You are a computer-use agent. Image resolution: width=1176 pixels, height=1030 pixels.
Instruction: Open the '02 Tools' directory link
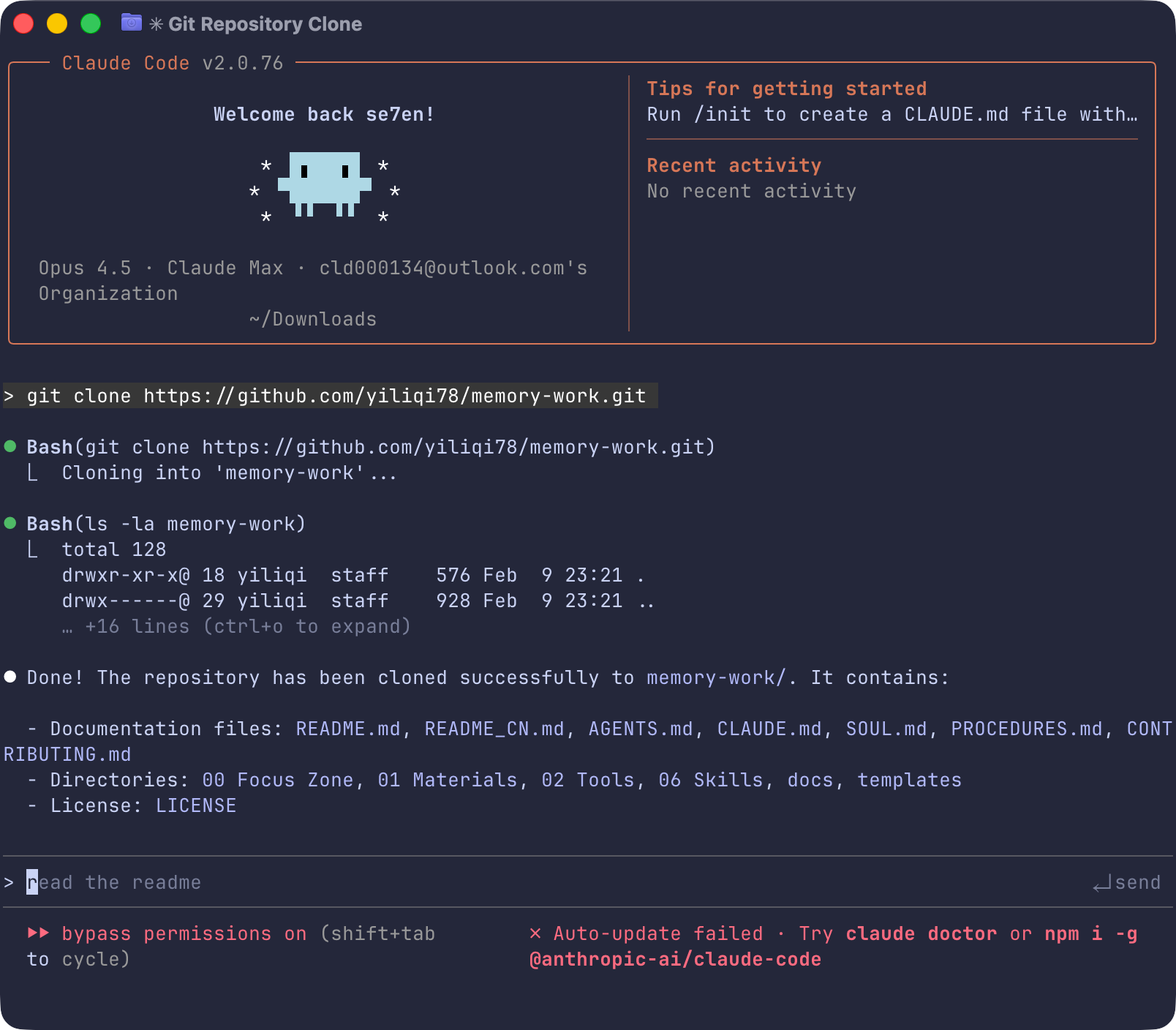588,780
